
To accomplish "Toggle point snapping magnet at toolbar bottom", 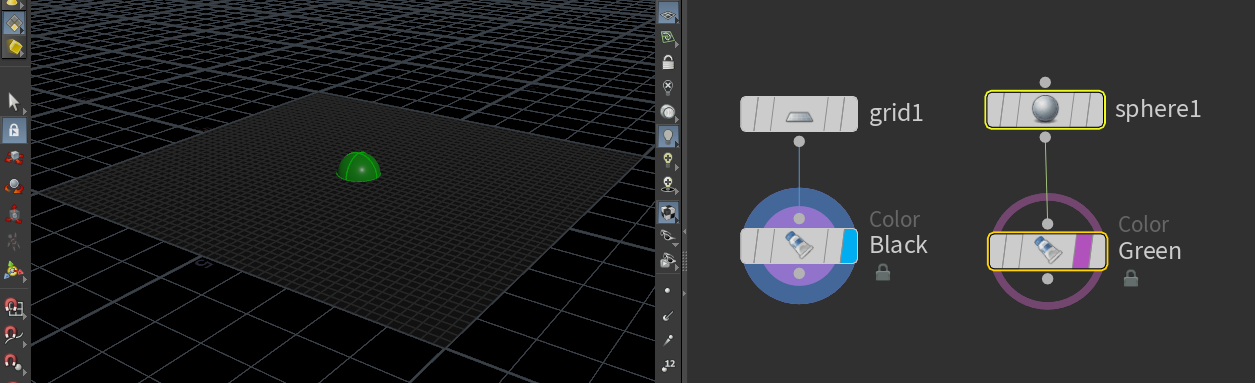I will [14, 363].
